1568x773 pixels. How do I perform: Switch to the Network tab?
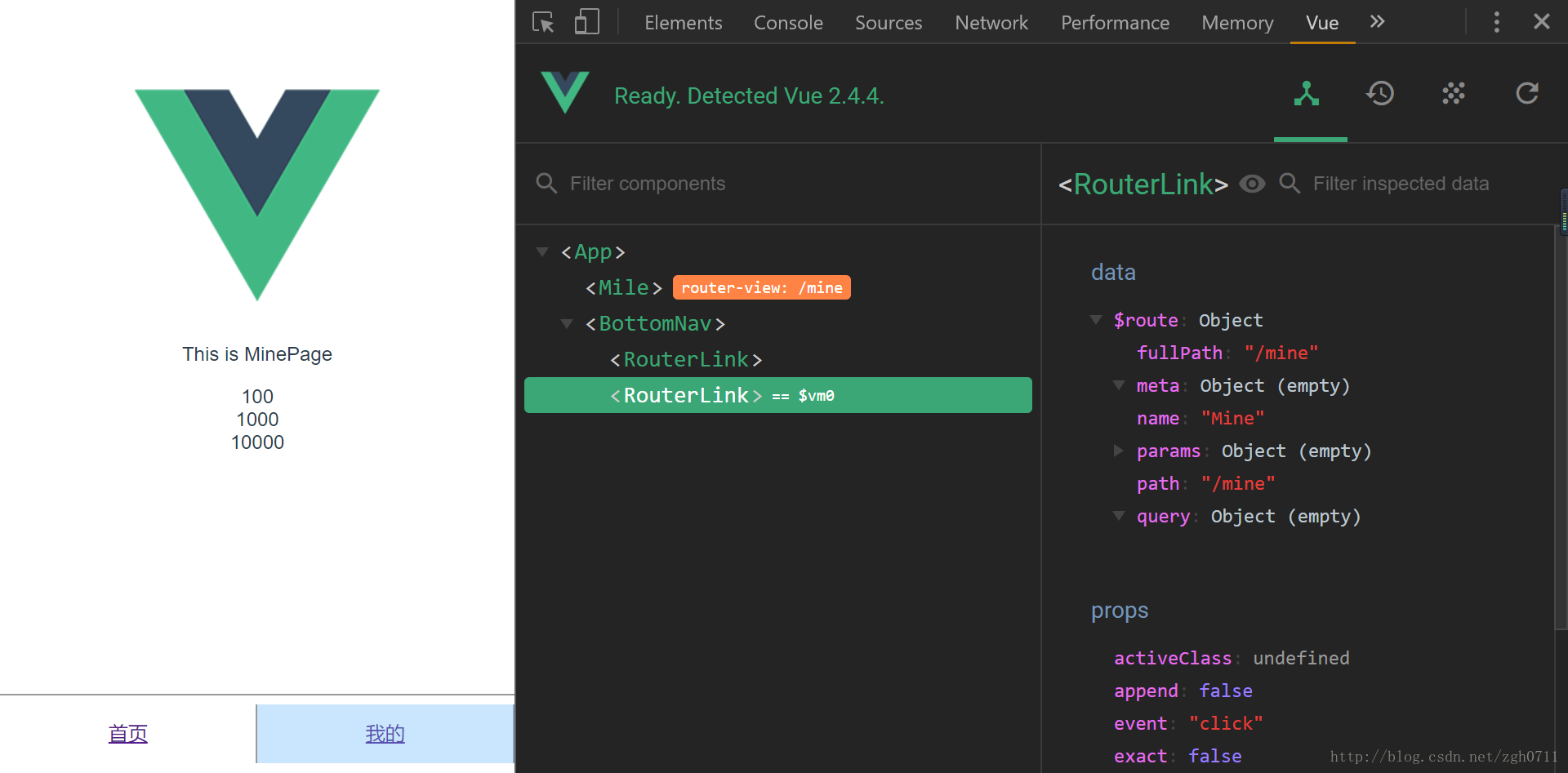(x=991, y=23)
